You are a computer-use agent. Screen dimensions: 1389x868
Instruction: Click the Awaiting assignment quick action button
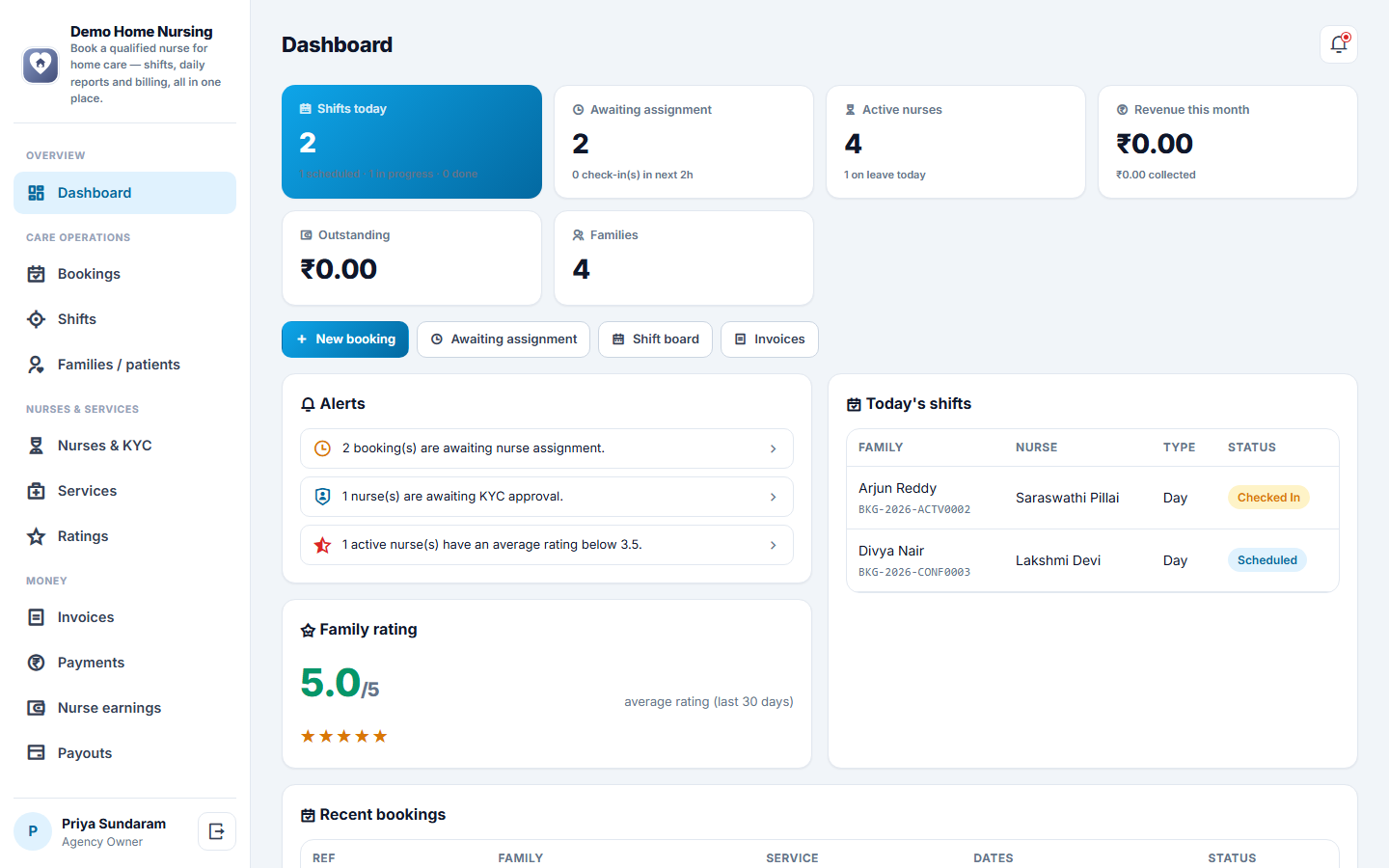tap(504, 339)
